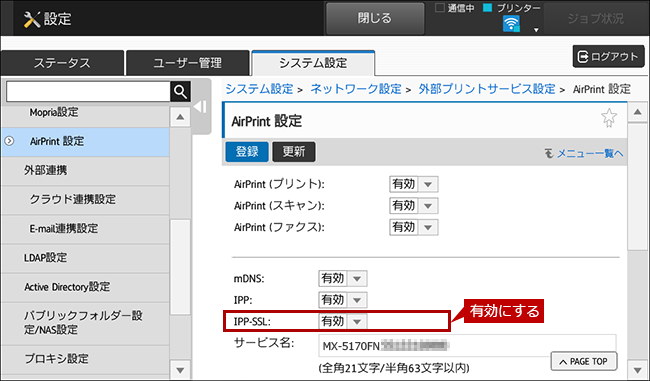Toggle the 通信中 indicator box
Screen dimensions: 650x381
pyautogui.click(x=439, y=7)
